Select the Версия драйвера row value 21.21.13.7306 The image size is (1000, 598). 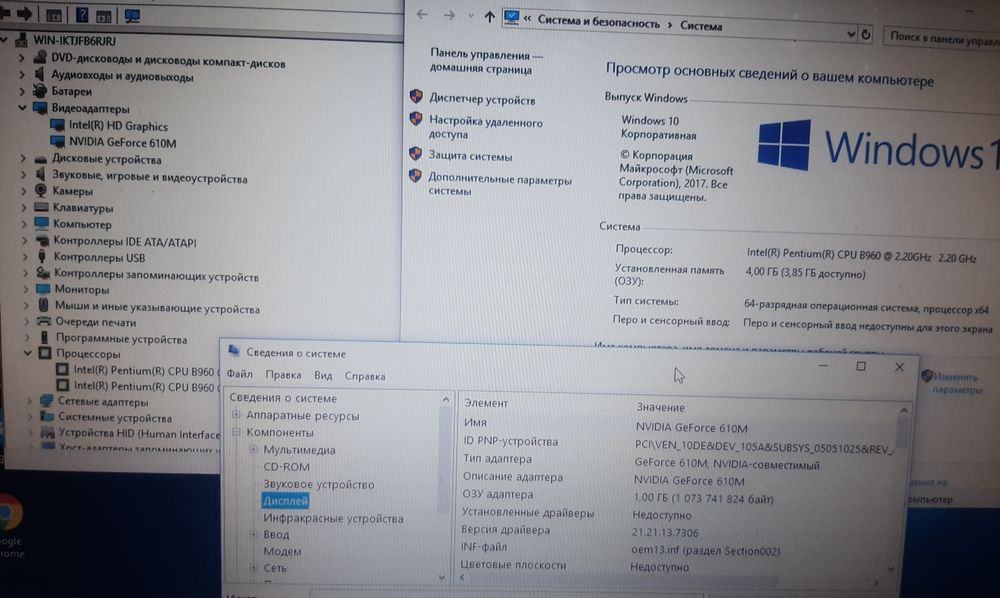click(665, 532)
